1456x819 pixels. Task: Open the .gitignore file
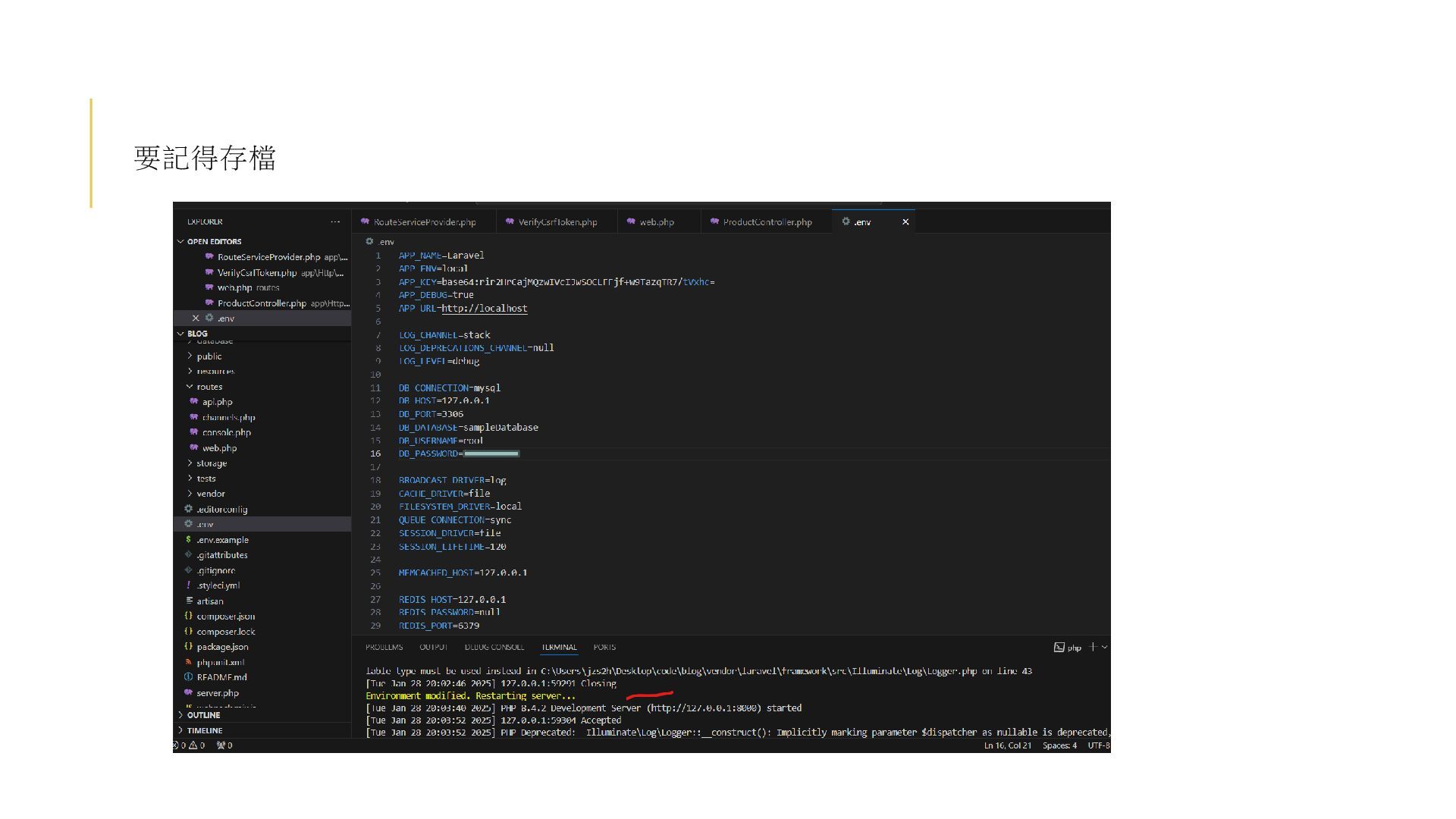click(262, 570)
